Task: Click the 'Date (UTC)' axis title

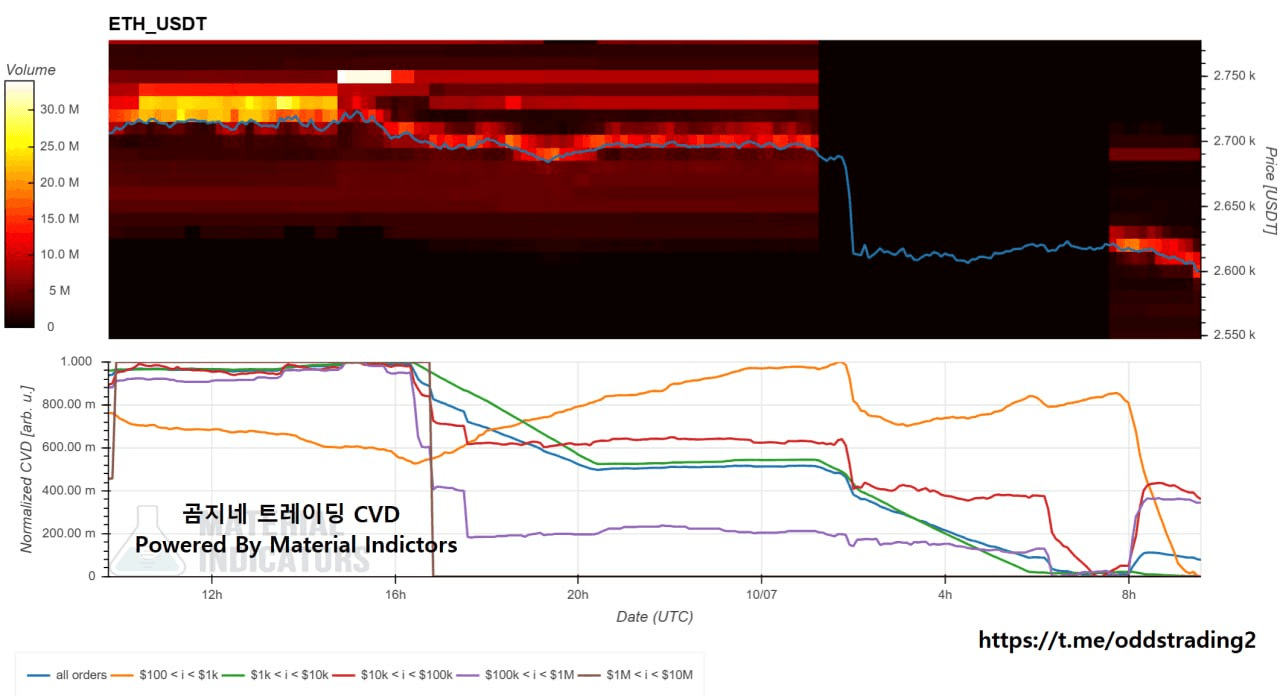Action: coord(654,616)
